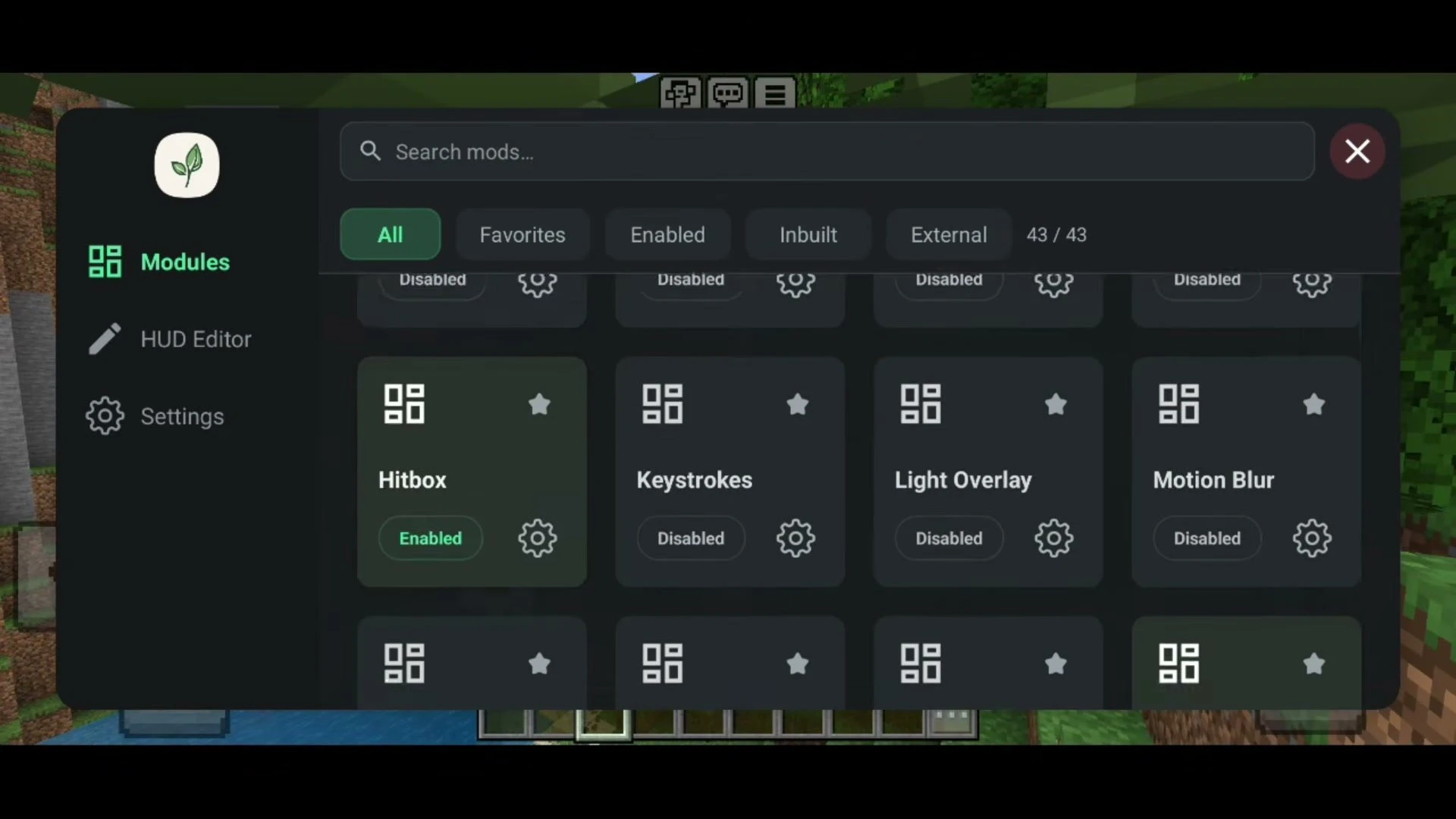The height and width of the screenshot is (819, 1456).
Task: Click the Hitbox module name
Action: point(413,480)
